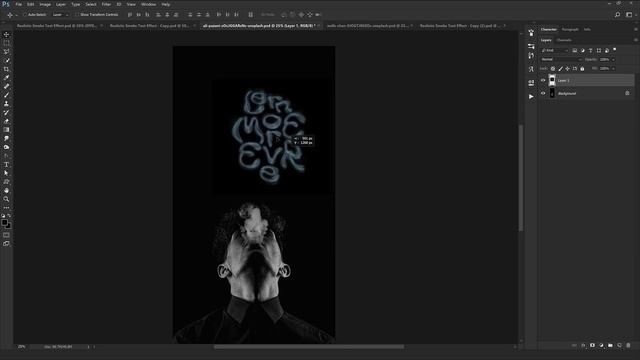This screenshot has height=360, width=640.
Task: Select the Smudge tool
Action: click(x=6, y=138)
